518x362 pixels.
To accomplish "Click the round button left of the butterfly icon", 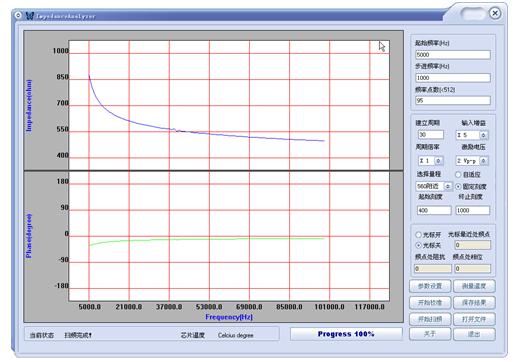I will 18,15.
